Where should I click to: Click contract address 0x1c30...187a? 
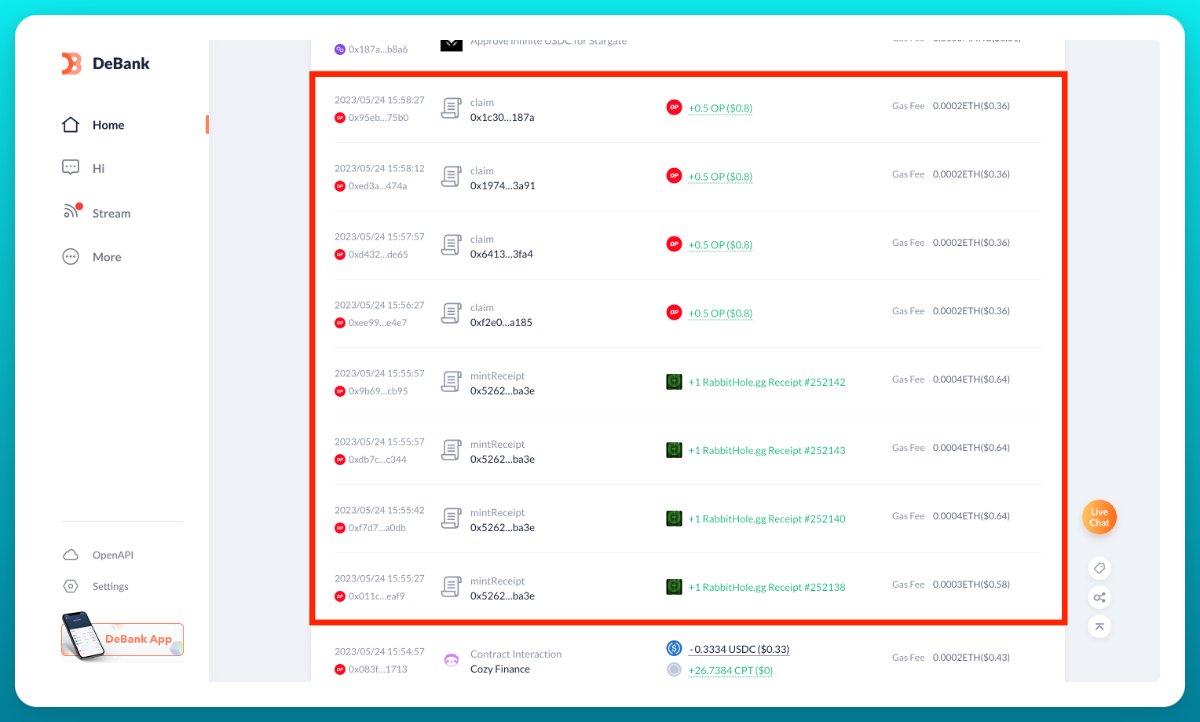coord(502,117)
